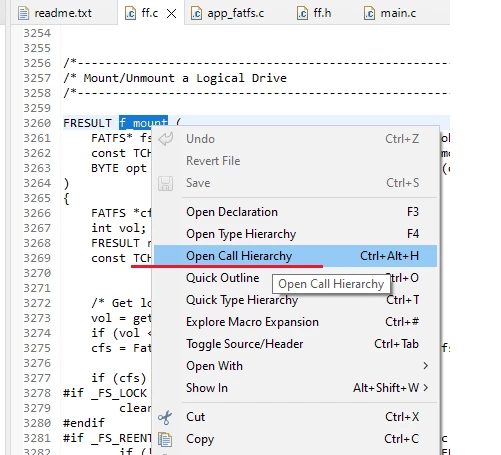This screenshot has height=455, width=501.
Task: Click 'if (cfs)' on line 3277
Action: click(119, 378)
